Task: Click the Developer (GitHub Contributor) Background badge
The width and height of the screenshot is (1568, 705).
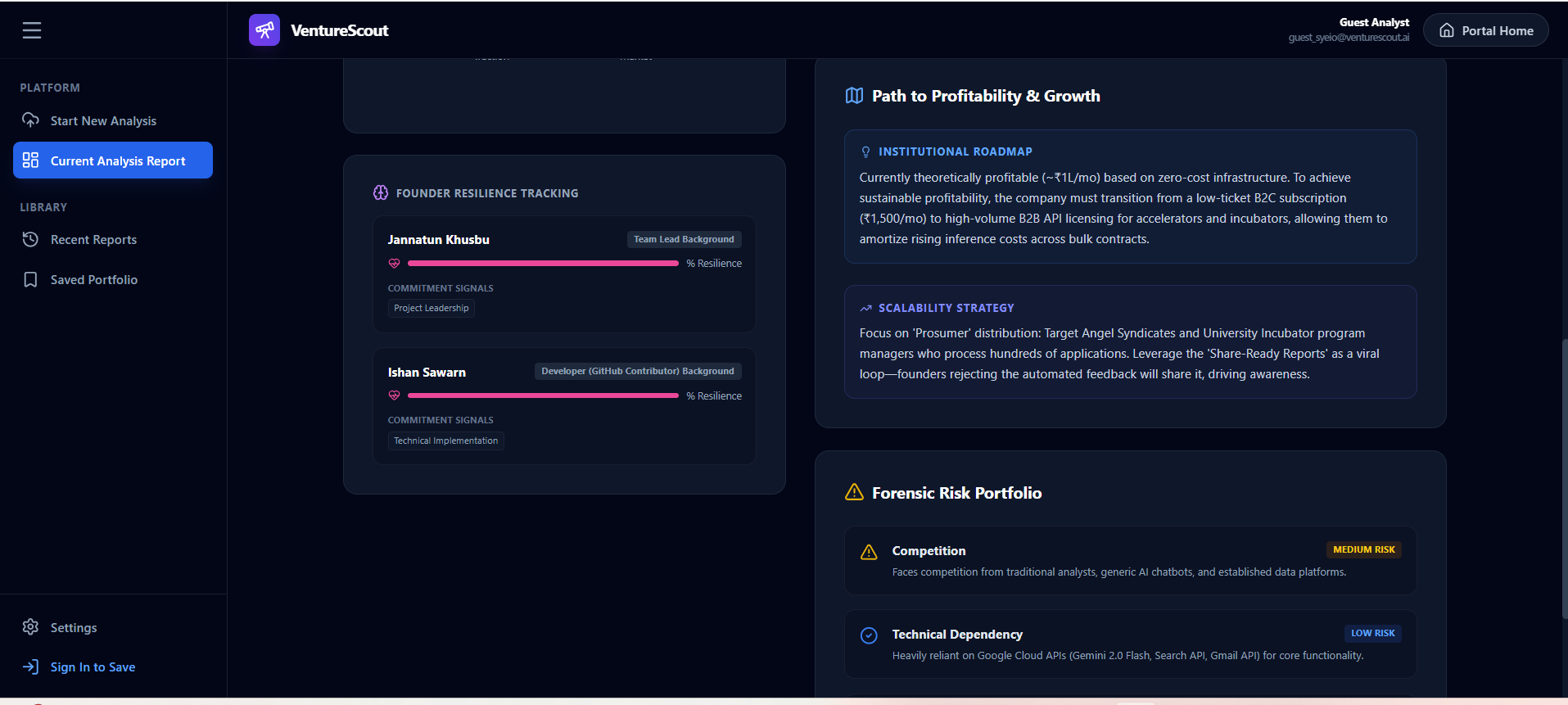Action: coord(638,371)
